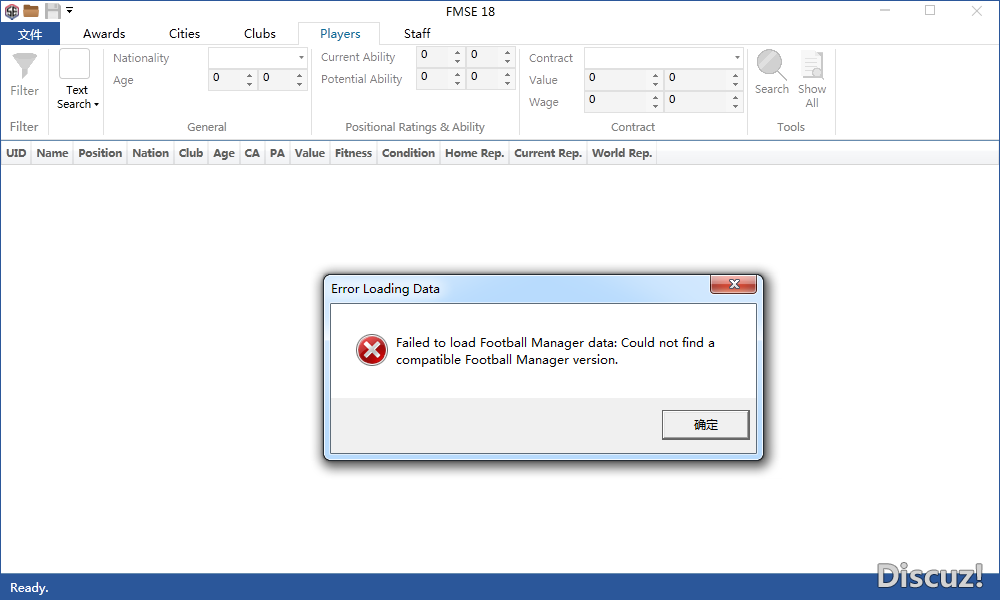Increase the minimum Age spinner value

coord(249,74)
